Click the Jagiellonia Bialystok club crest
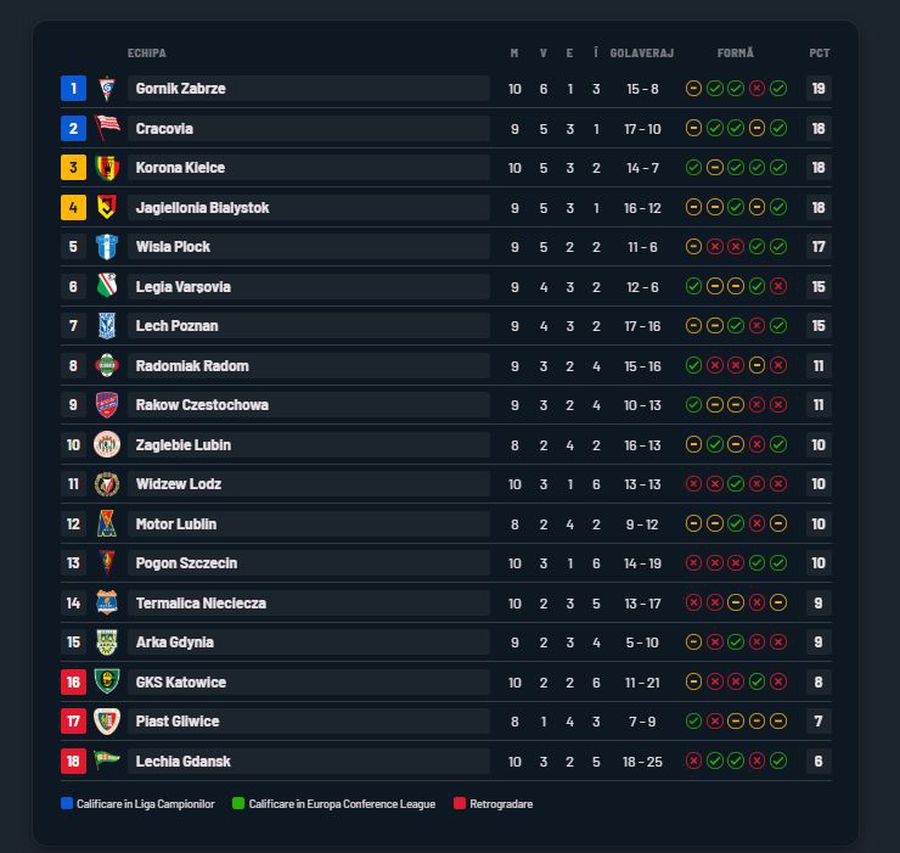The image size is (900, 853). (x=107, y=207)
